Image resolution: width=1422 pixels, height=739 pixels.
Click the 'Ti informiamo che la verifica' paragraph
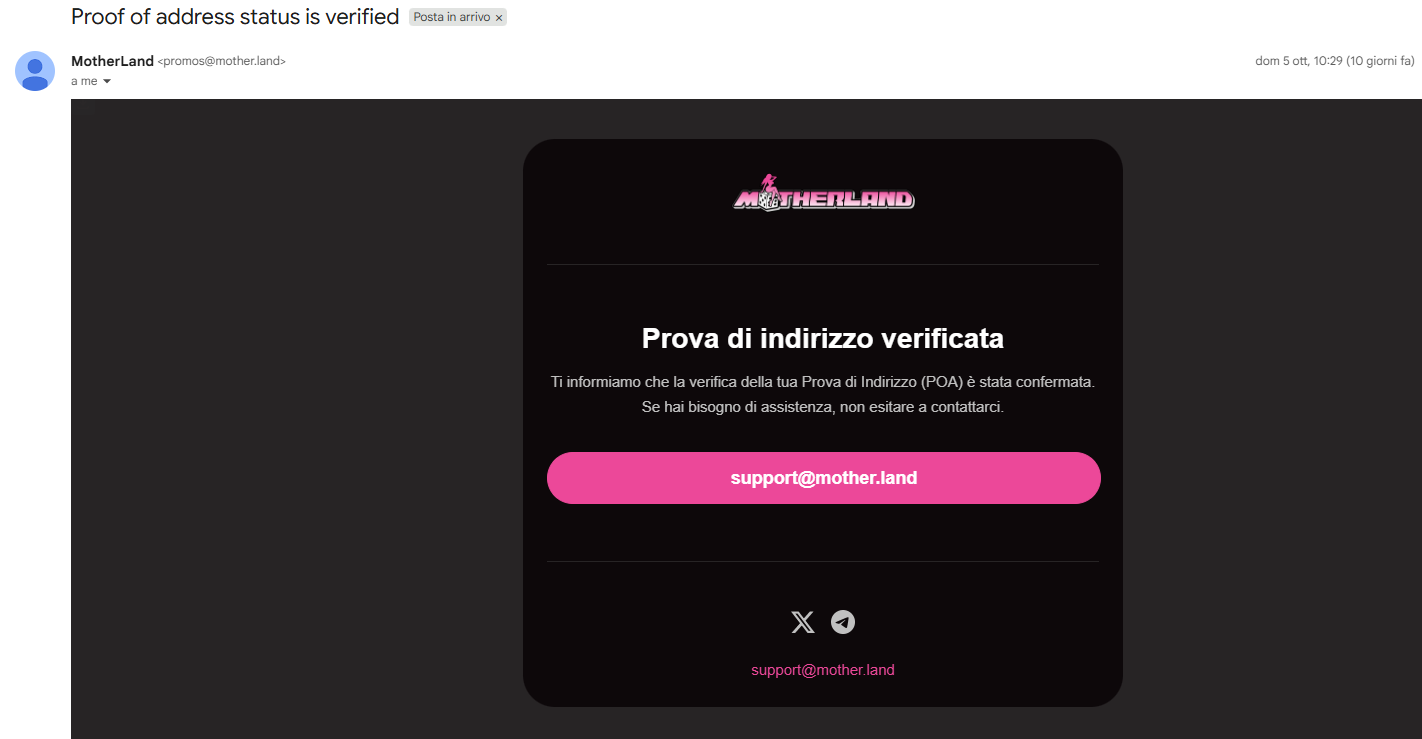[x=823, y=382]
